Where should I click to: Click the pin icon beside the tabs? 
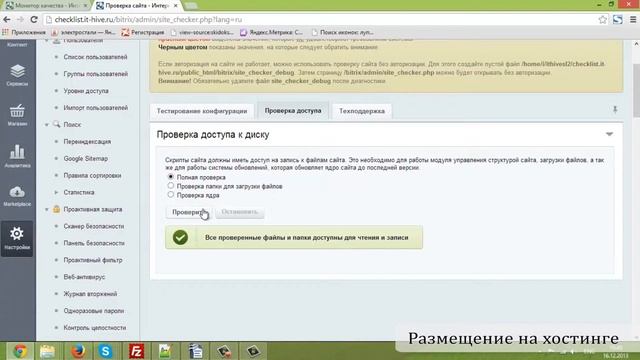tap(615, 109)
